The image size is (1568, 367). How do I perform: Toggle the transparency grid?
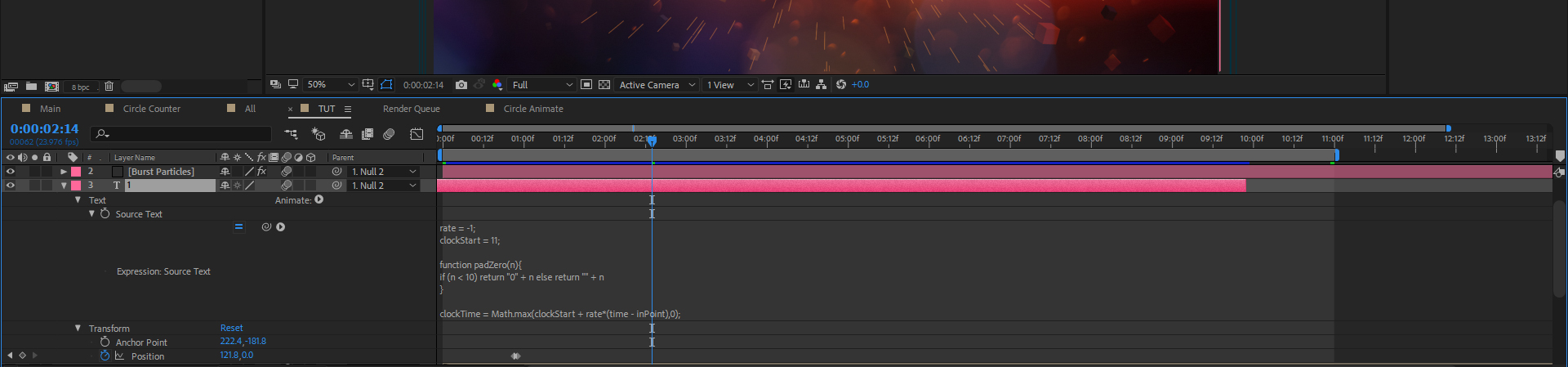click(604, 84)
